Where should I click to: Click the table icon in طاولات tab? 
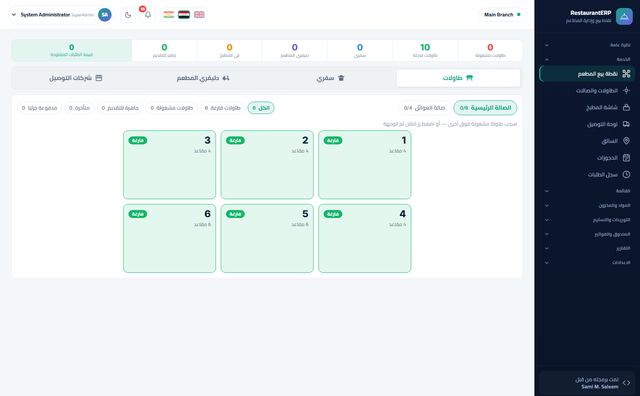pyautogui.click(x=469, y=78)
